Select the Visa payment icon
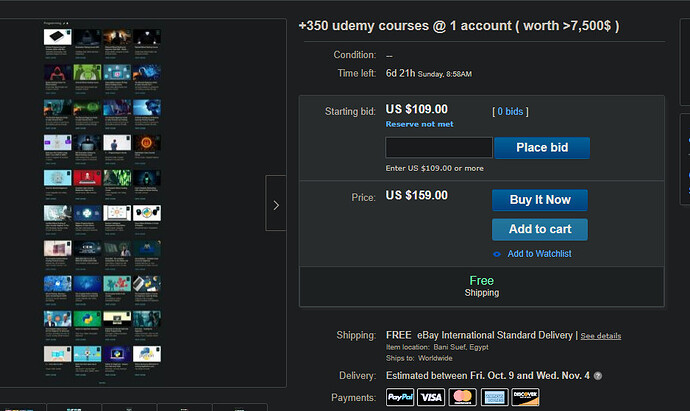This screenshot has width=690, height=411. pyautogui.click(x=431, y=397)
